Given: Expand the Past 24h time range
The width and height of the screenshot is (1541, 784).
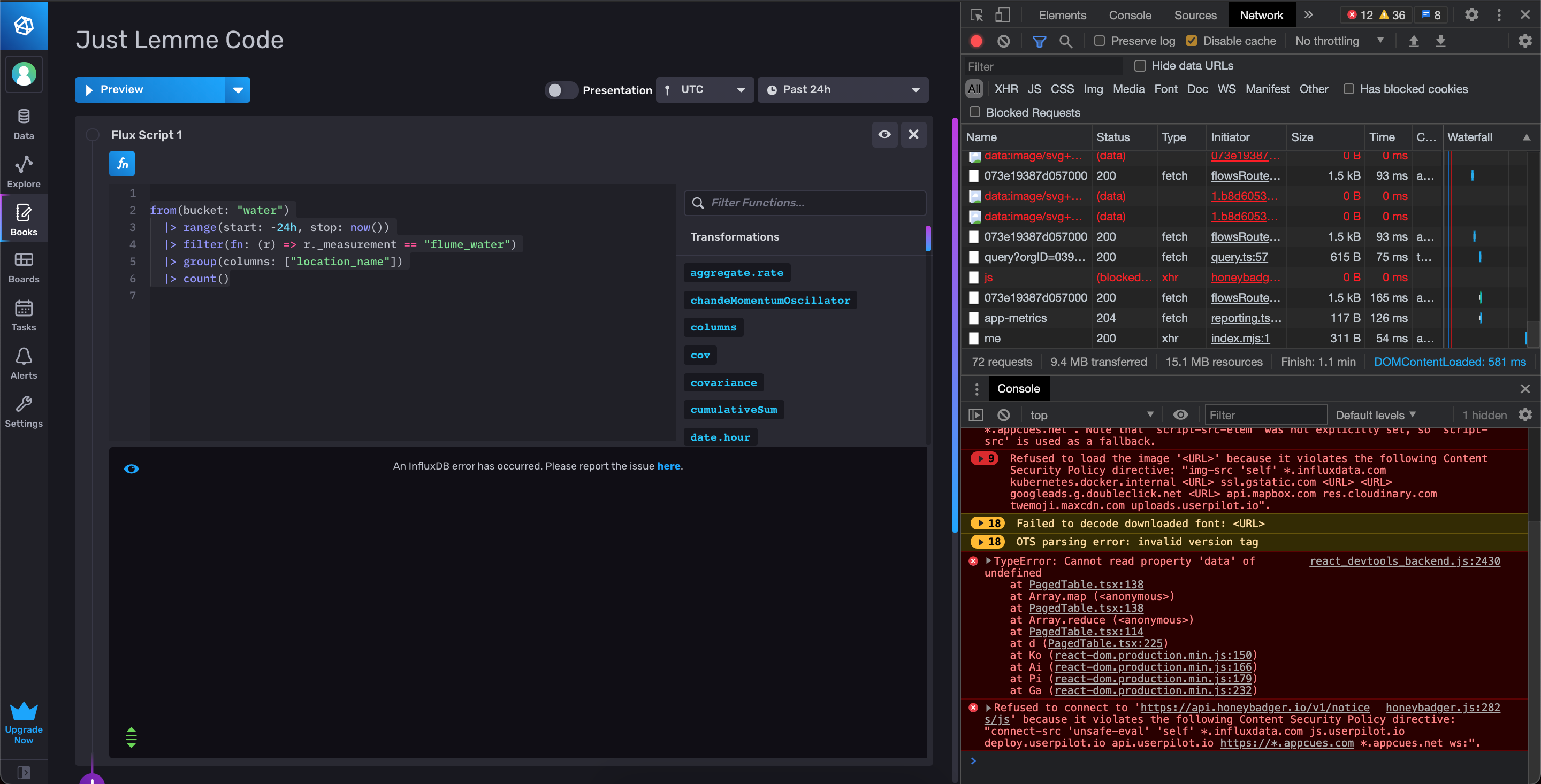Looking at the screenshot, I should 842,90.
